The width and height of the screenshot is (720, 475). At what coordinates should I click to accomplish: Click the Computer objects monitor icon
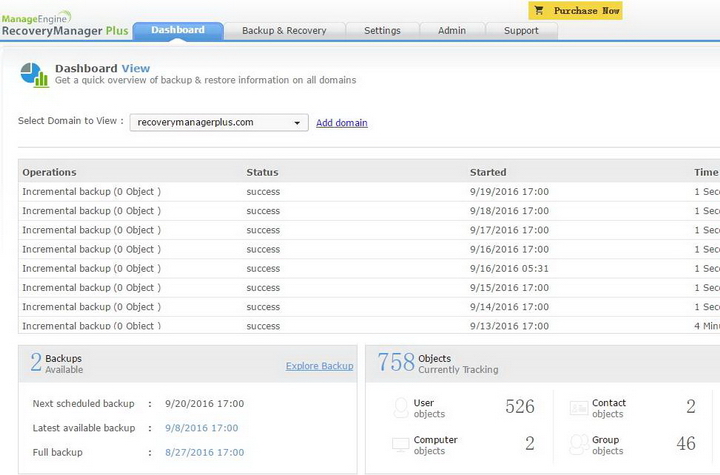[x=400, y=445]
